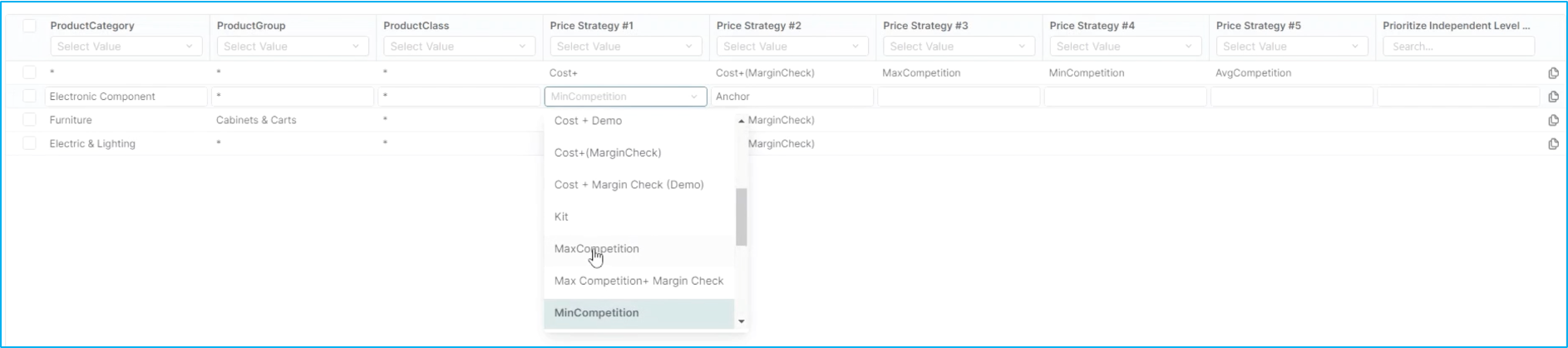Select Cost + Demo list option

[x=589, y=121]
